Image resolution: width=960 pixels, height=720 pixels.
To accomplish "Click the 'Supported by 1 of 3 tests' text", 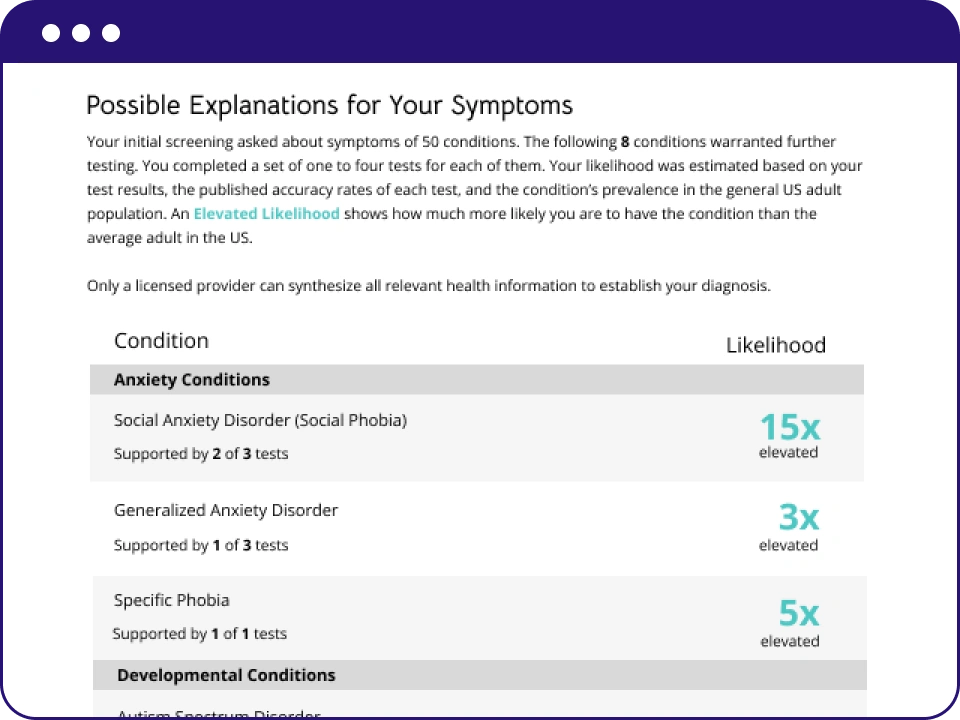I will click(x=201, y=545).
